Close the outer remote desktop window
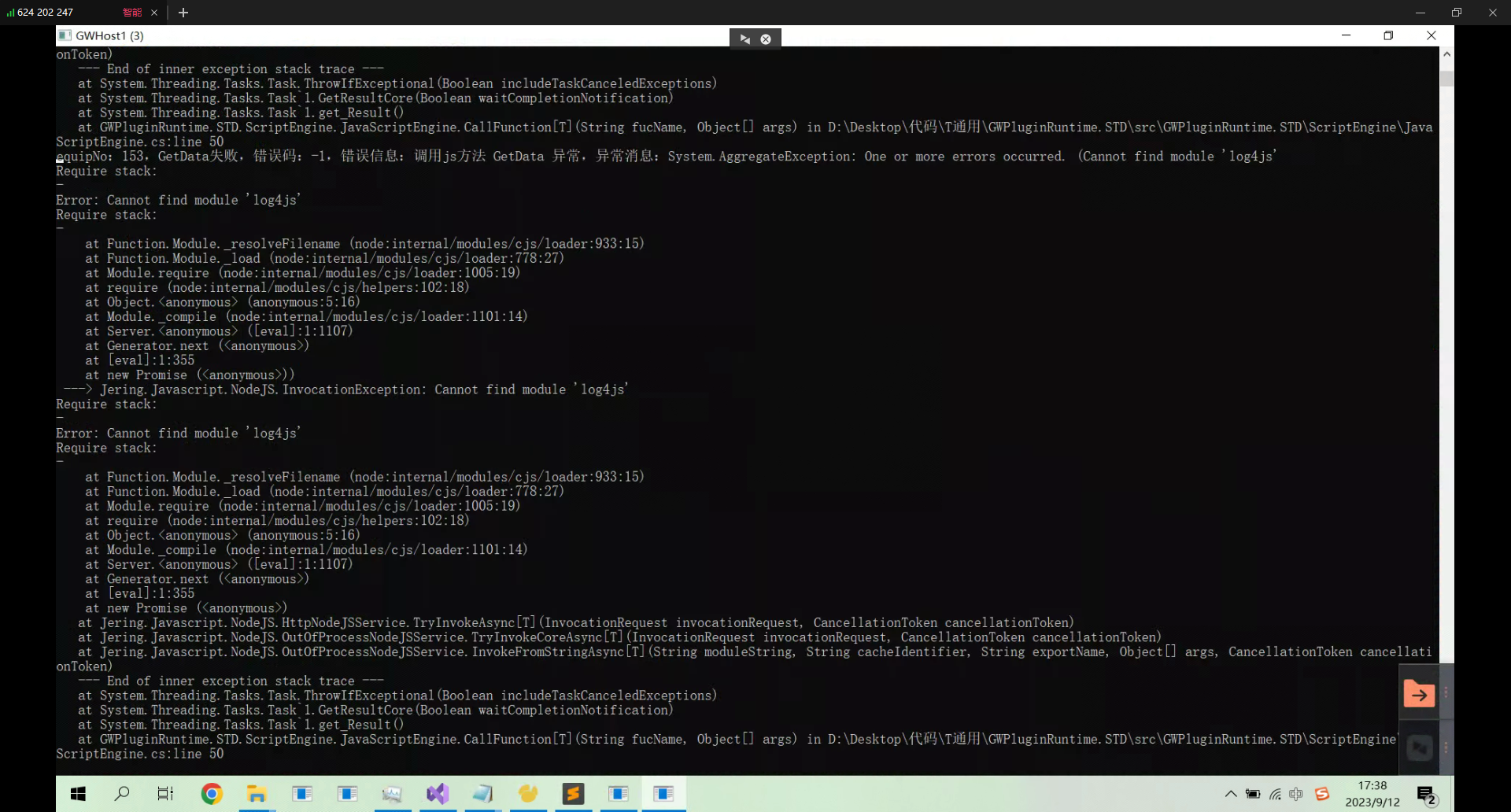 click(x=1493, y=13)
